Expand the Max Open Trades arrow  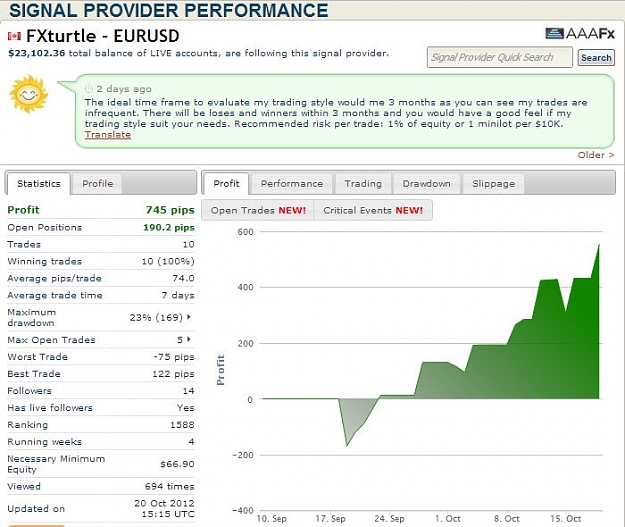[x=189, y=339]
